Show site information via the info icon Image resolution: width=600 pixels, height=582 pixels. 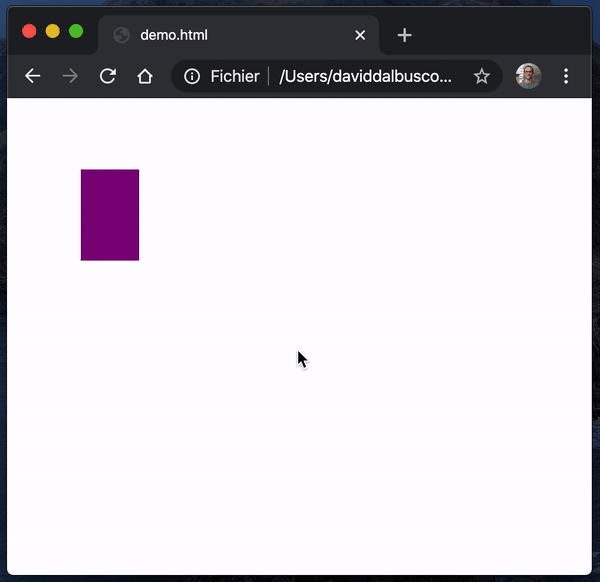point(192,76)
